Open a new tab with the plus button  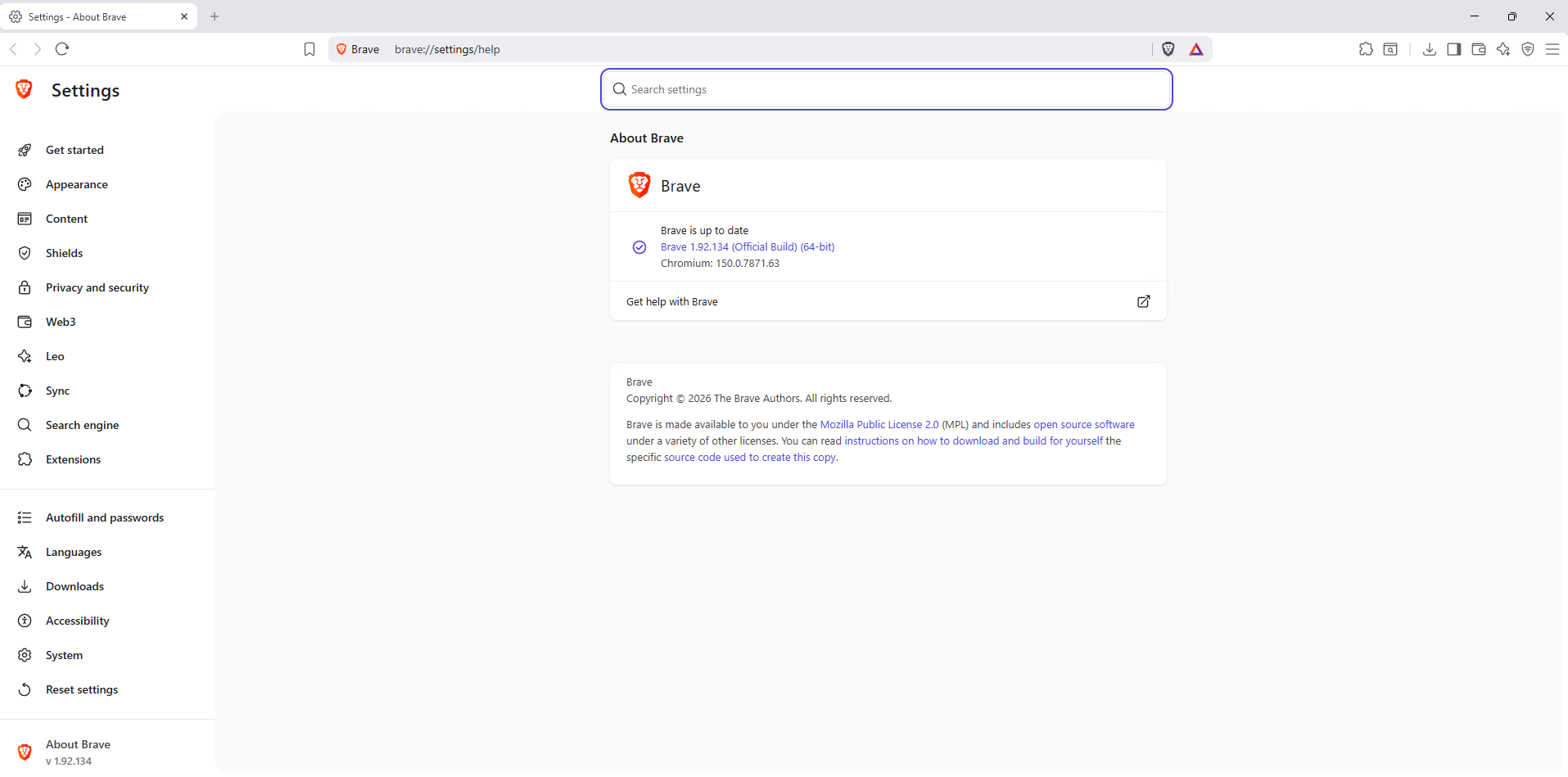pyautogui.click(x=215, y=16)
